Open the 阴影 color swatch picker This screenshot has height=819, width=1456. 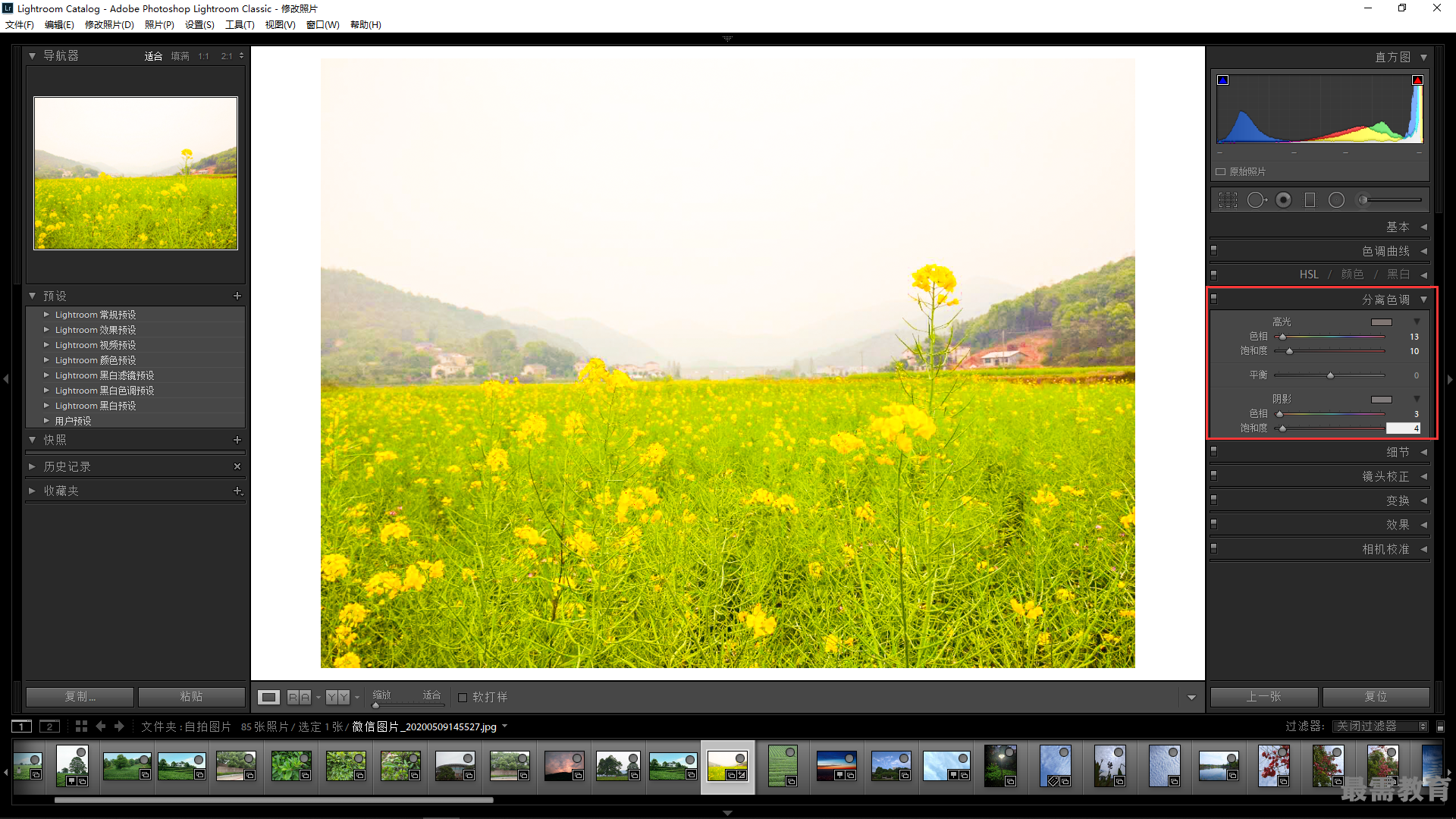click(x=1382, y=400)
